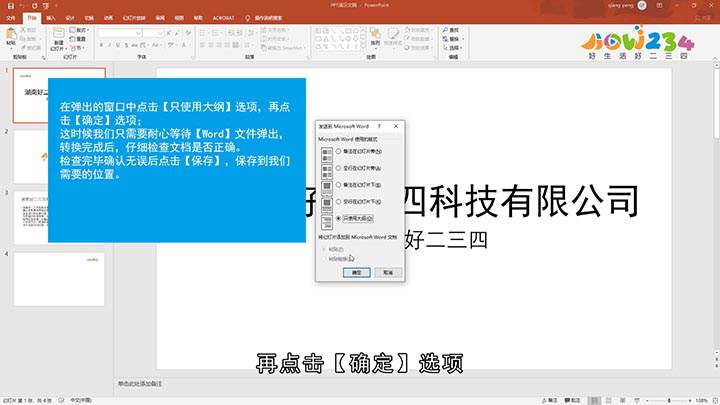720x405 pixels.
Task: Open the font name dropdown
Action: point(139,33)
